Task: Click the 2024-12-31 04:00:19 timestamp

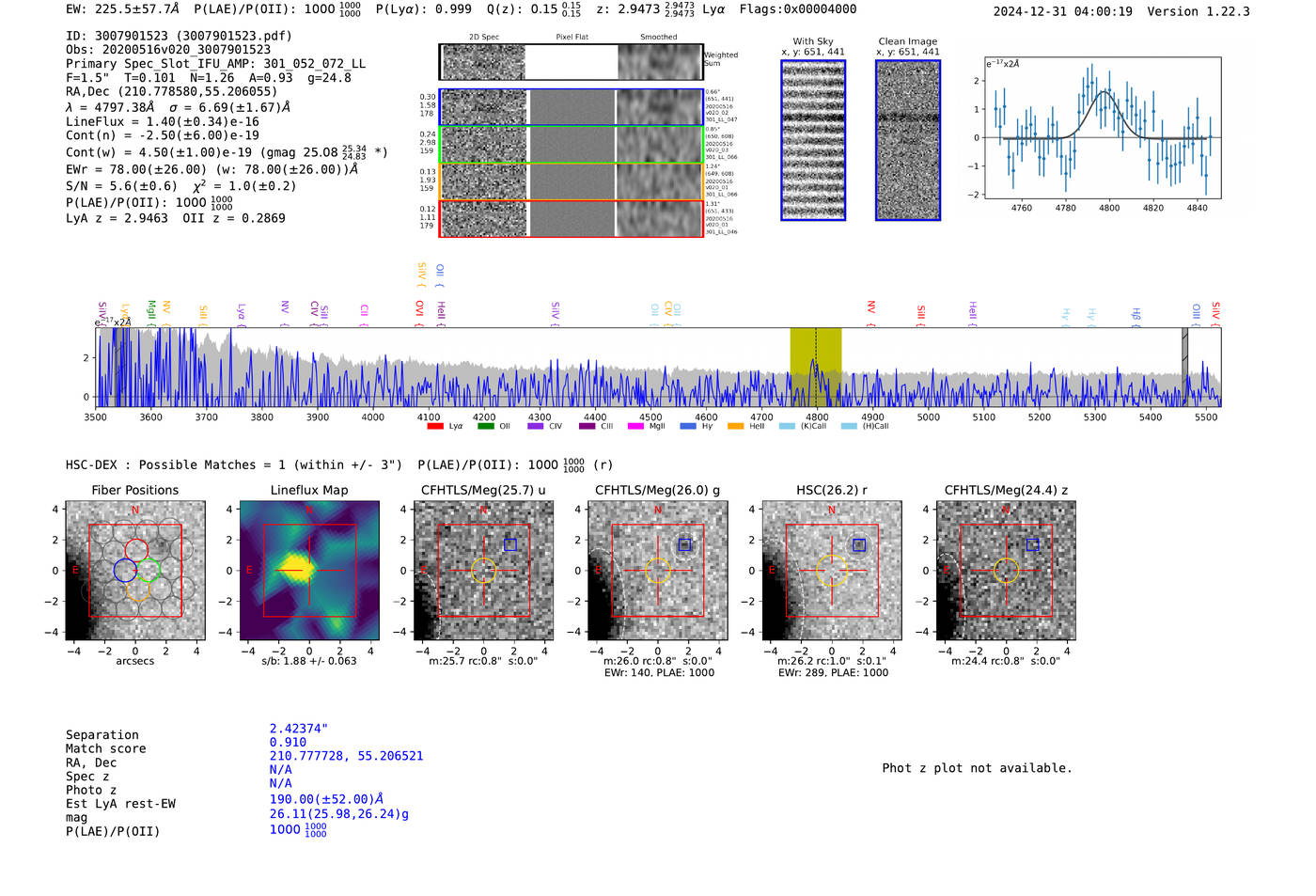Action: [1063, 11]
